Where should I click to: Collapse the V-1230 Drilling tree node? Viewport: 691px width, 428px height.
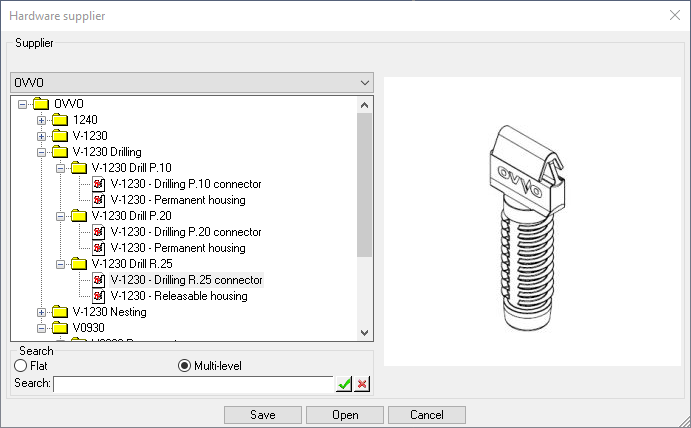41,152
